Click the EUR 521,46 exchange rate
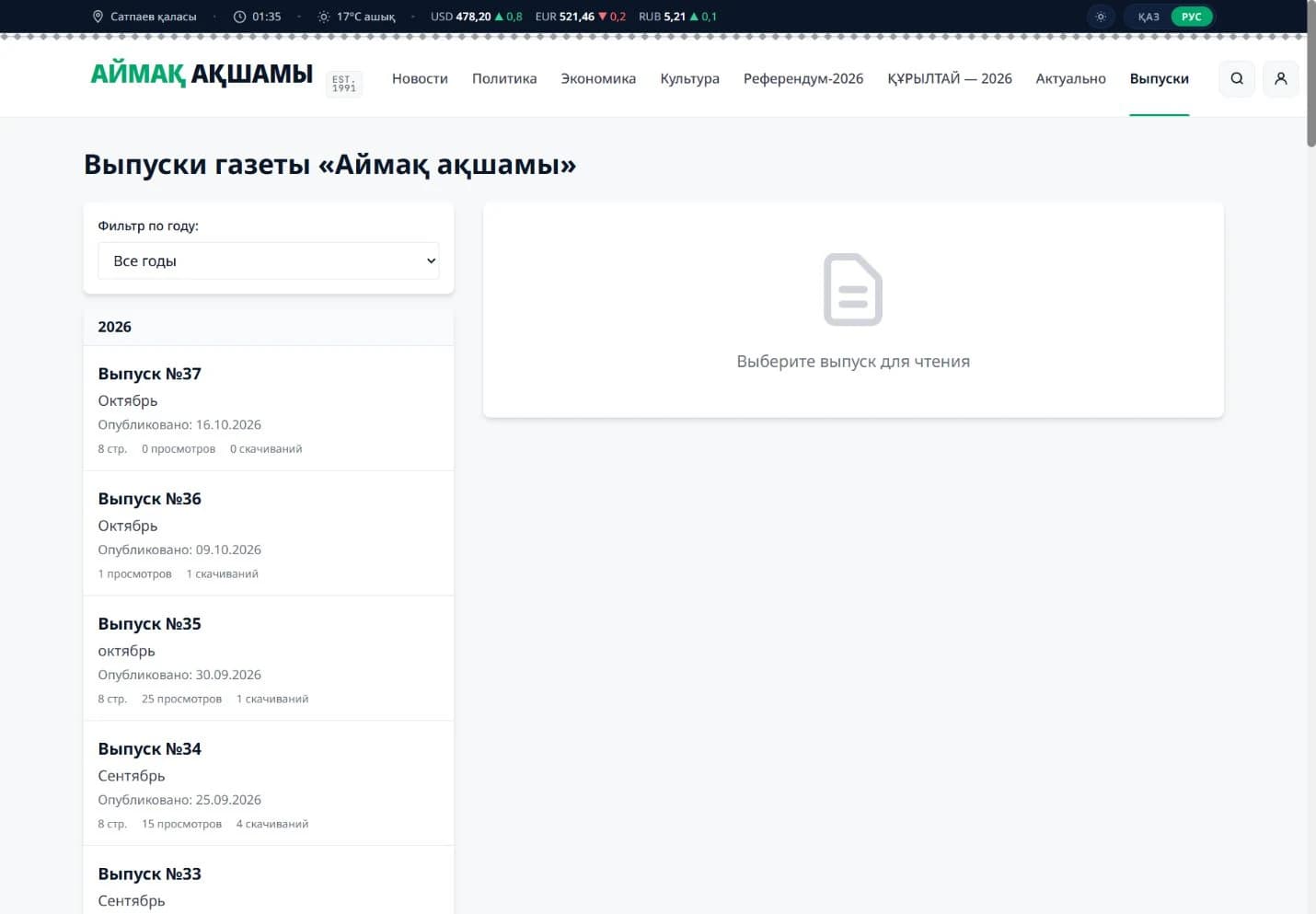The image size is (1316, 914). coord(581,17)
